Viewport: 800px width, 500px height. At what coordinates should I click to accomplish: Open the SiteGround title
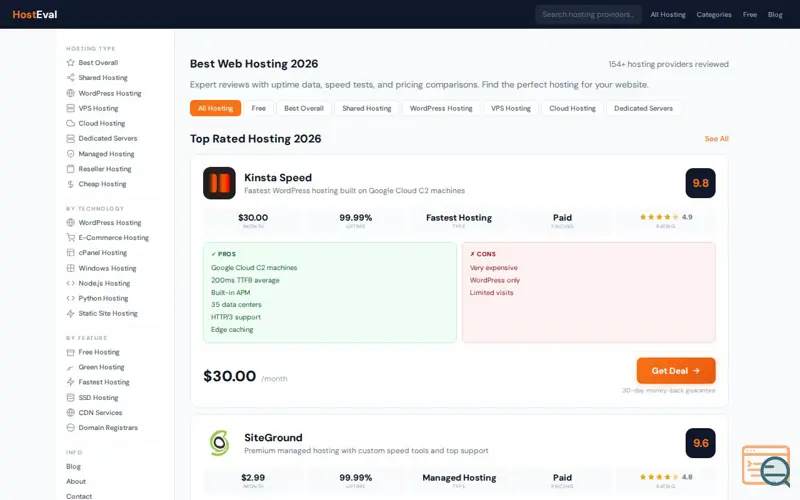[x=273, y=438]
